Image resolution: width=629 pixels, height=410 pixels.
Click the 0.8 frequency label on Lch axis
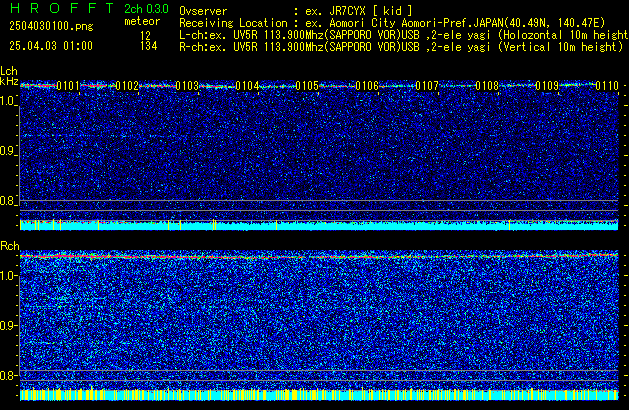(x=7, y=201)
